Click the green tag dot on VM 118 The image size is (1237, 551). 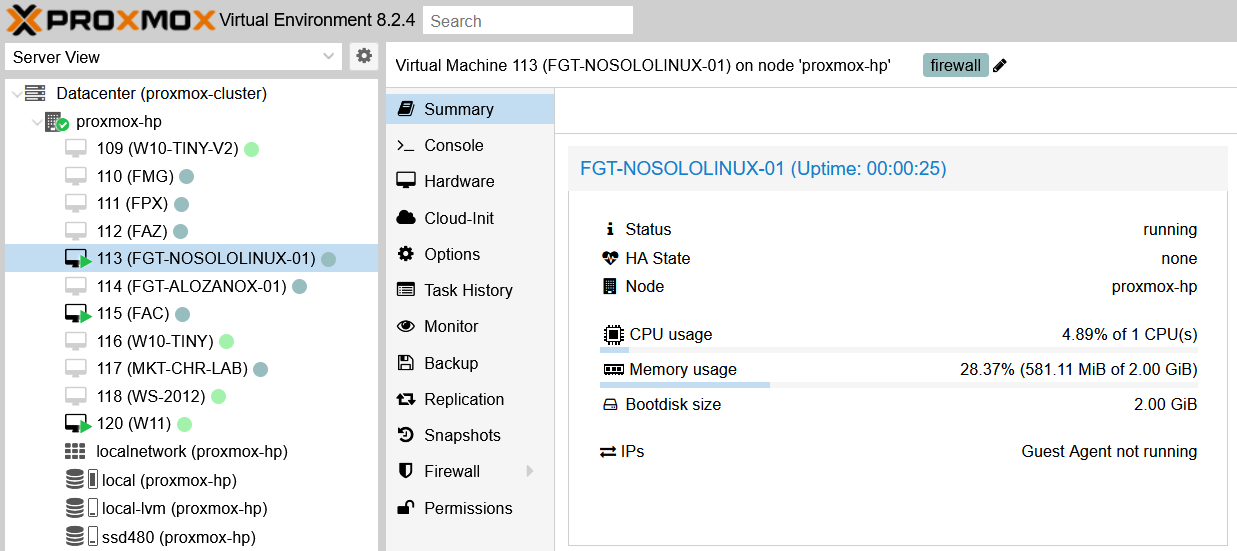coord(218,397)
